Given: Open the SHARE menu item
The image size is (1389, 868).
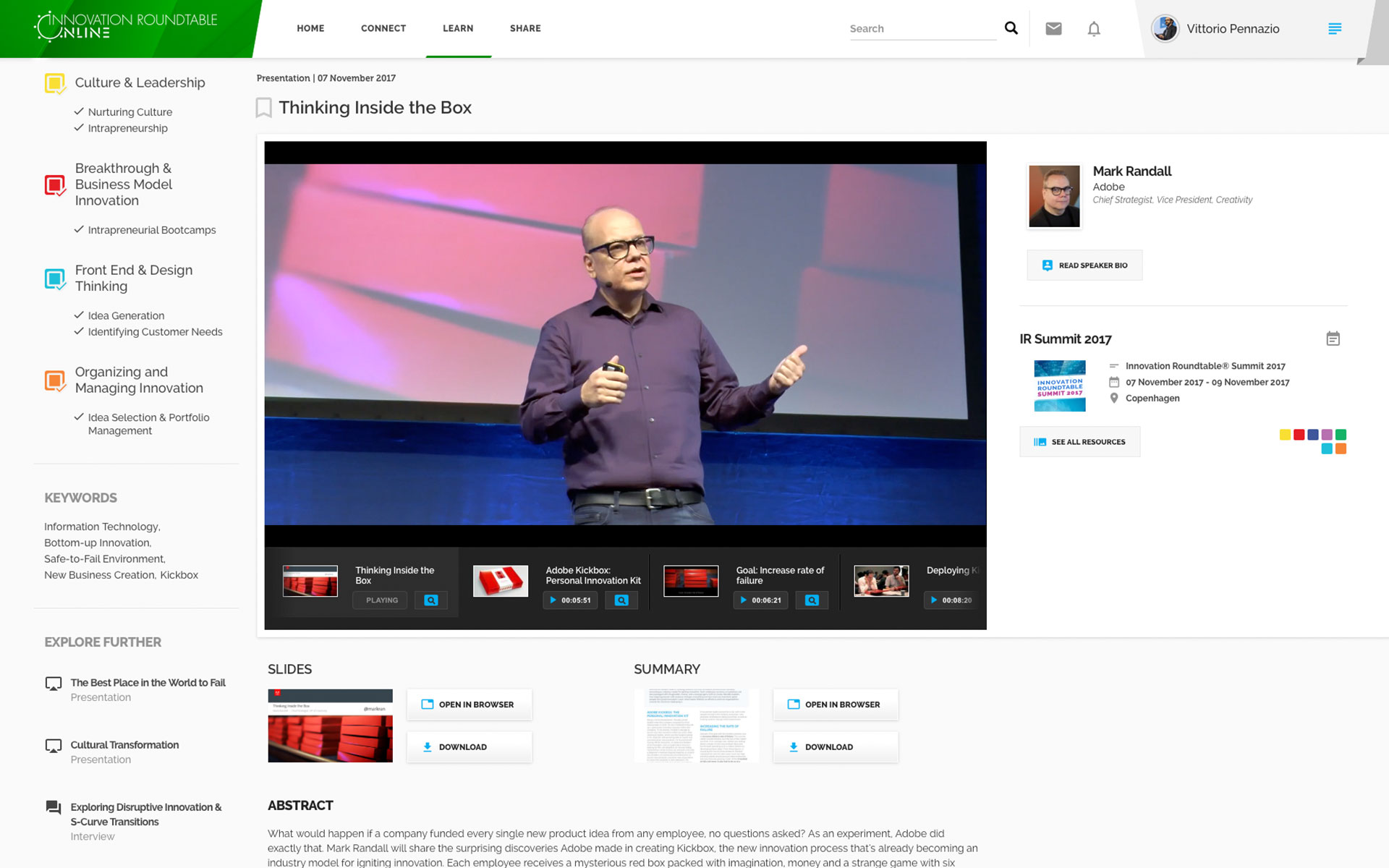Looking at the screenshot, I should 525,28.
